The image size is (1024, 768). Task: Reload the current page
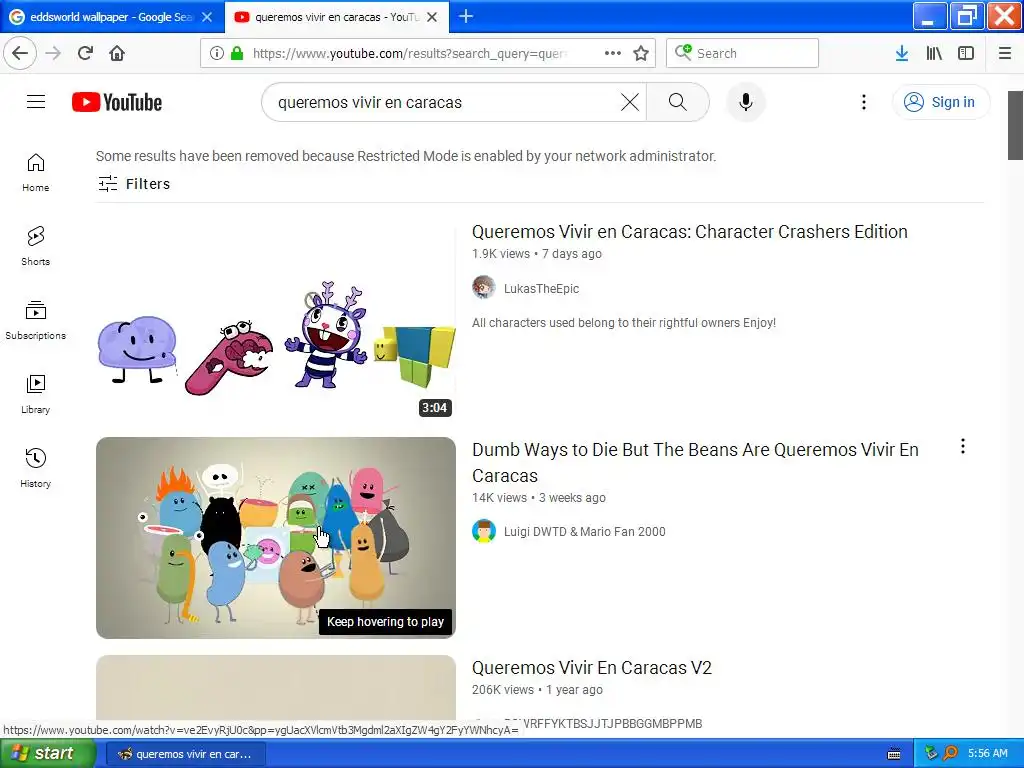86,53
